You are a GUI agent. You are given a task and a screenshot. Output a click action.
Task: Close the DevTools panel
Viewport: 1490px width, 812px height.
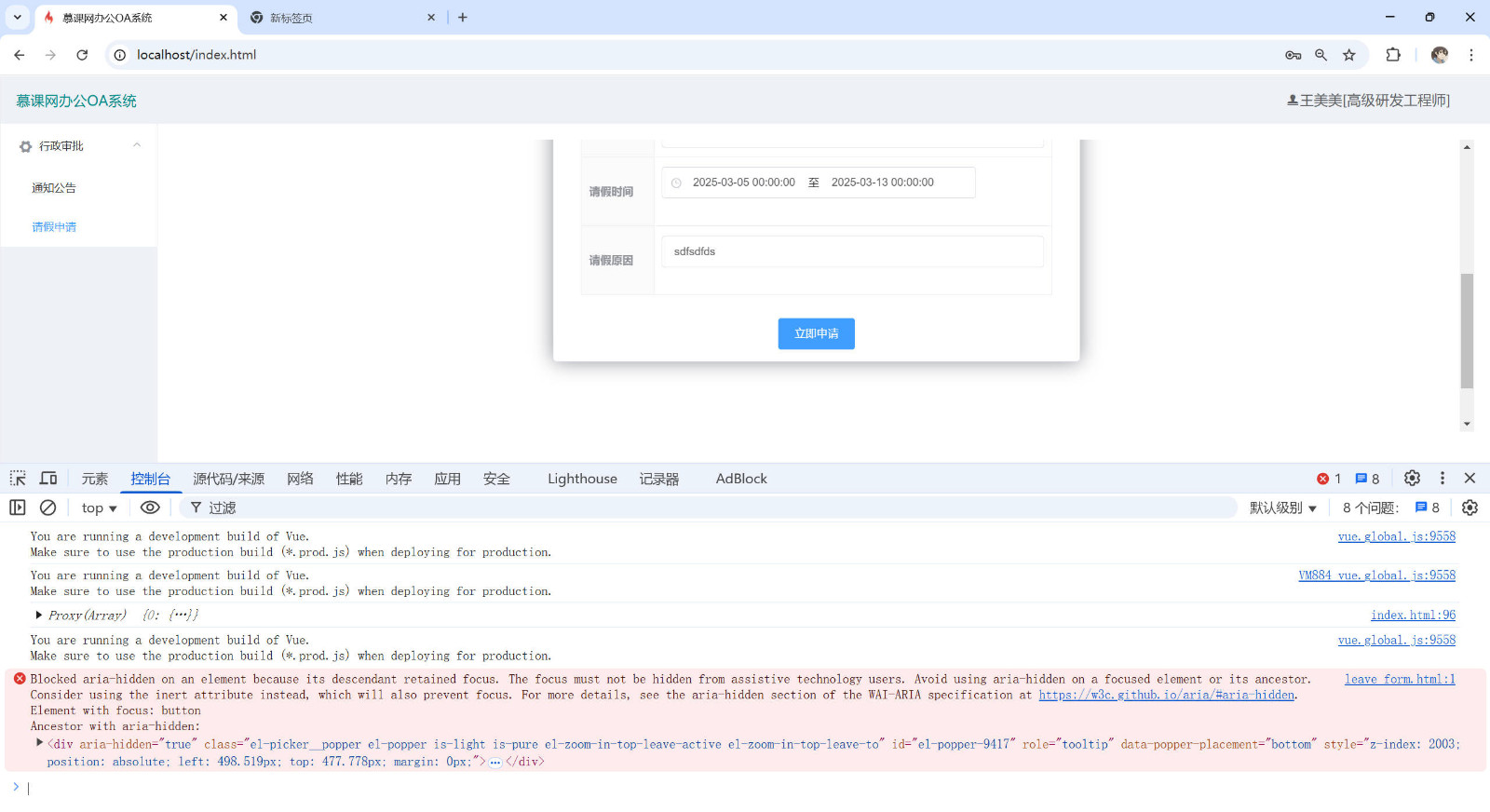tap(1470, 478)
